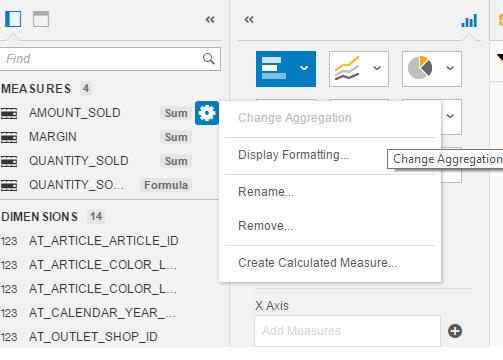Choose Remove... in the context menu
The height and width of the screenshot is (360, 503).
265,226
